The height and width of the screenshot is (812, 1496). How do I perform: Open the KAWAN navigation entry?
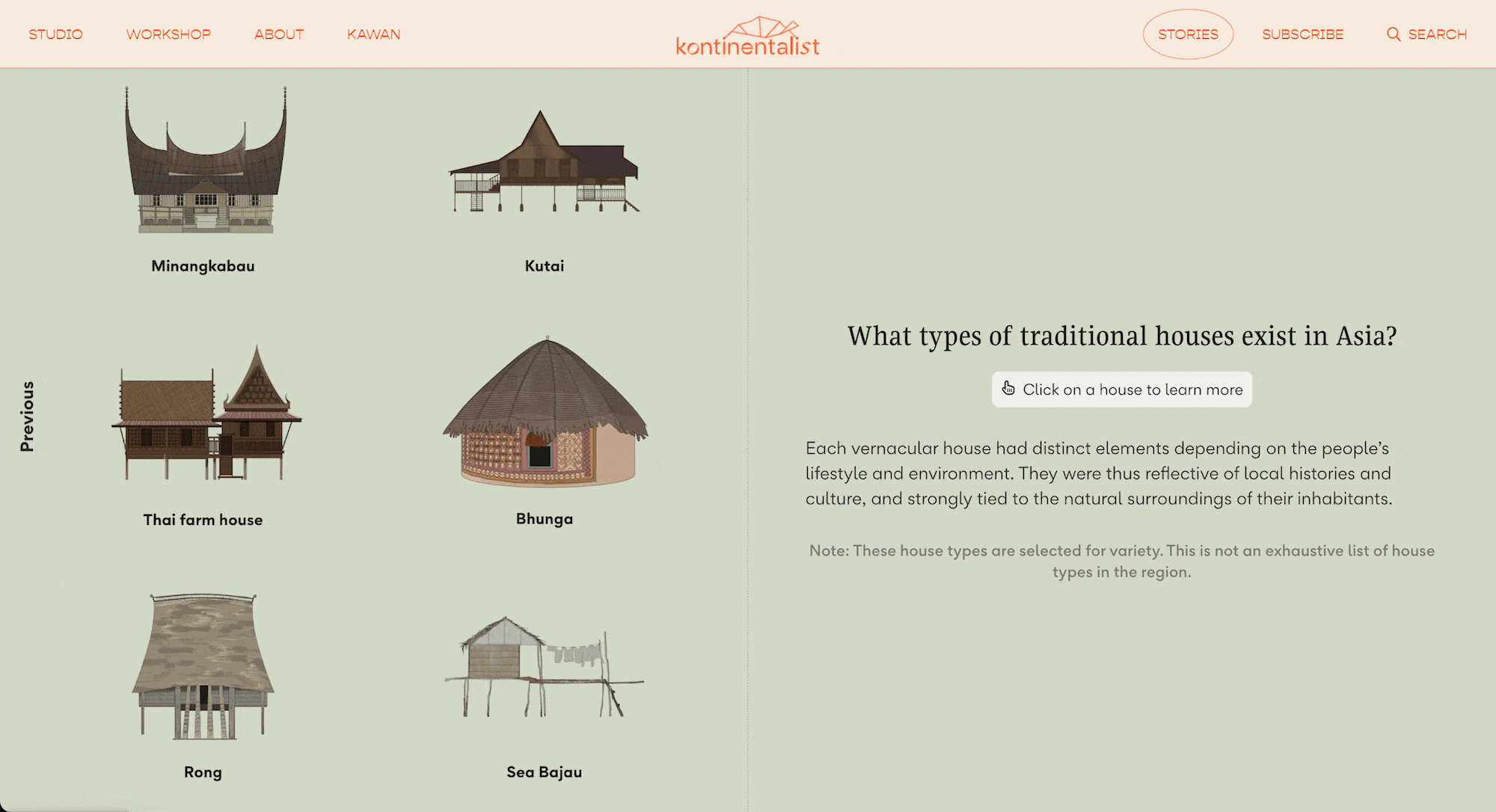click(373, 34)
